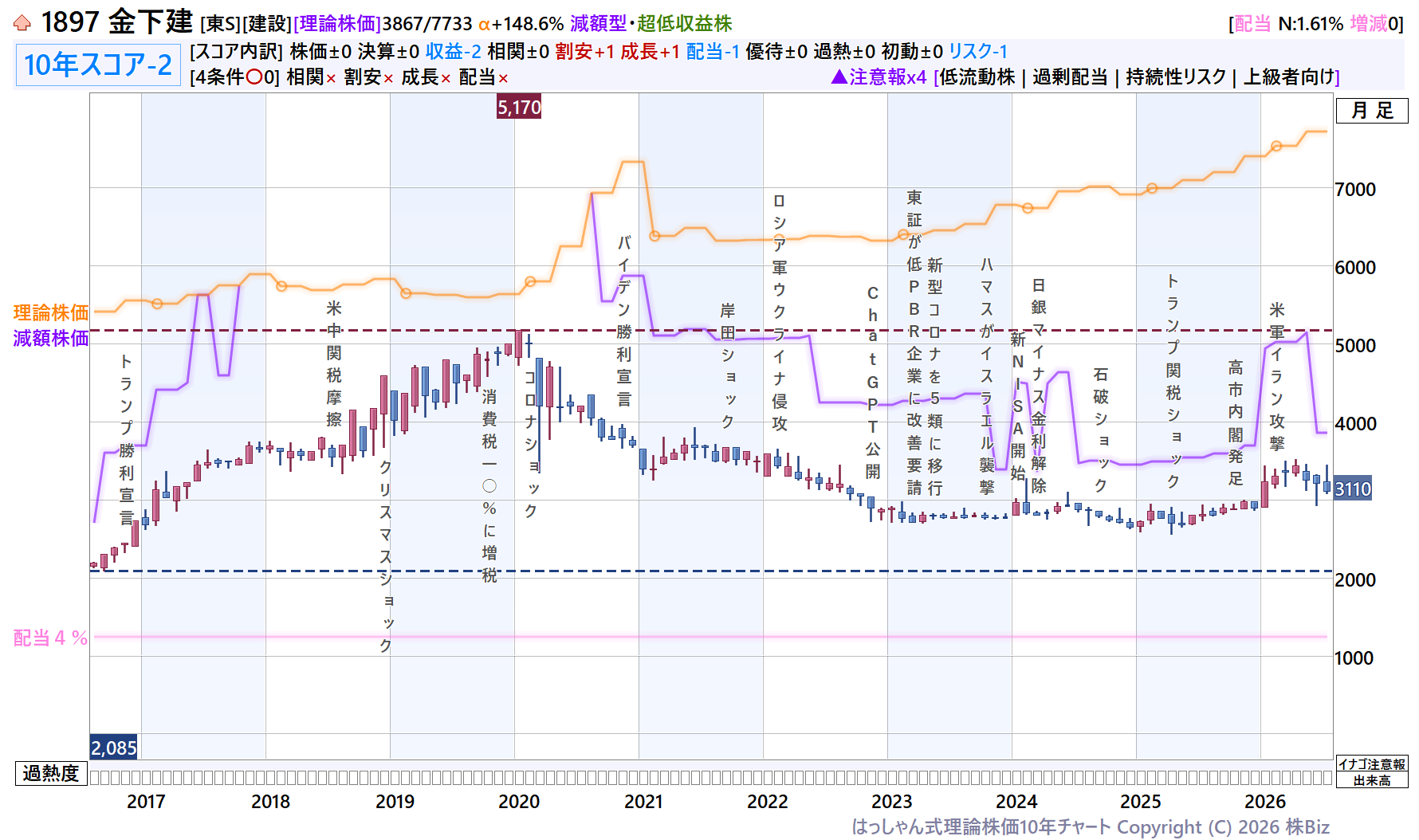Screen dimensions: 1419x840
Task: Click the red × after 成長
Action: tap(446, 78)
